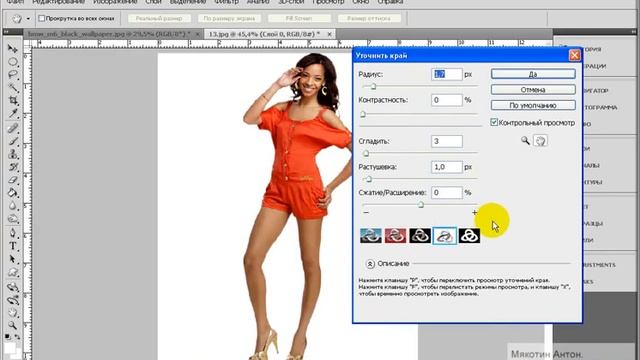Image resolution: width=640 pixels, height=360 pixels.
Task: Select the Shape tool in toolbox
Action: [x=13, y=272]
